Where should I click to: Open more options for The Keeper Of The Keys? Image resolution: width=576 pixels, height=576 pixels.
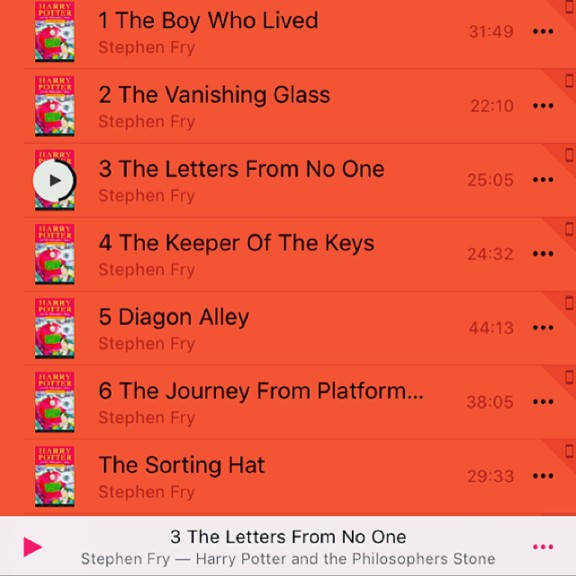pyautogui.click(x=543, y=253)
